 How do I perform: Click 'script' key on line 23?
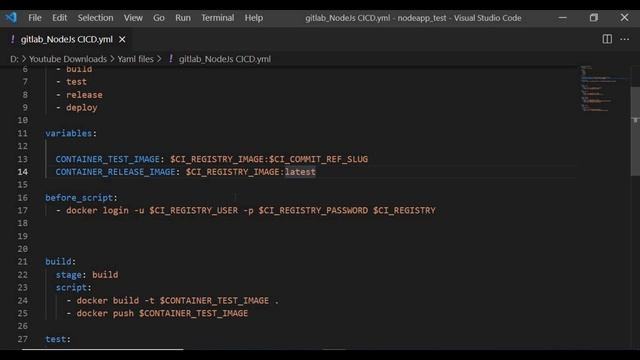[x=71, y=288]
